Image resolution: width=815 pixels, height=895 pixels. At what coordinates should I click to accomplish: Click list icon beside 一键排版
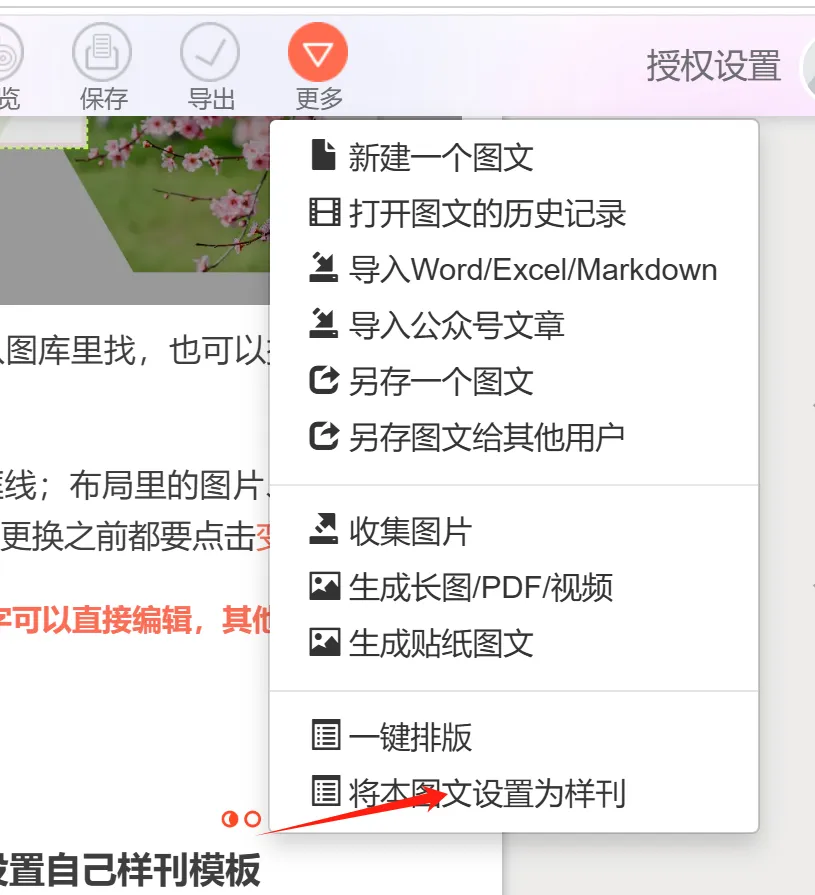tap(326, 735)
